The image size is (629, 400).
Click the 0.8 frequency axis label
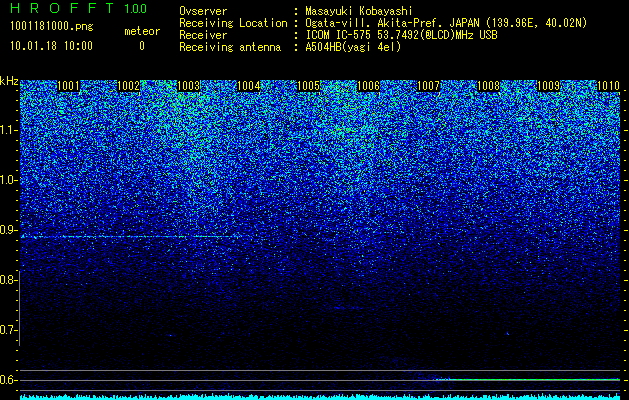[8, 280]
